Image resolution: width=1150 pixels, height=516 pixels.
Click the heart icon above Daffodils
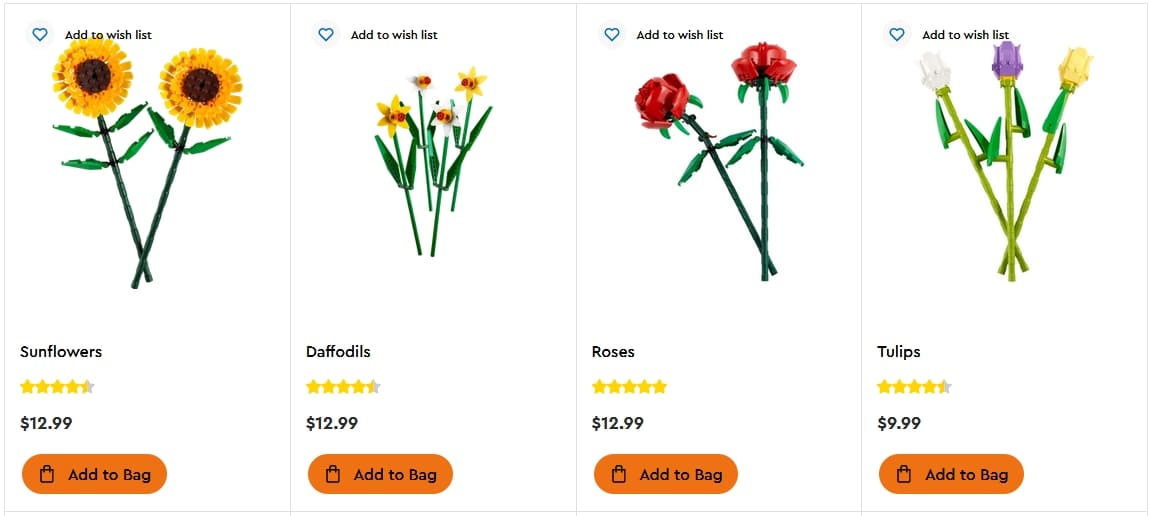point(325,35)
